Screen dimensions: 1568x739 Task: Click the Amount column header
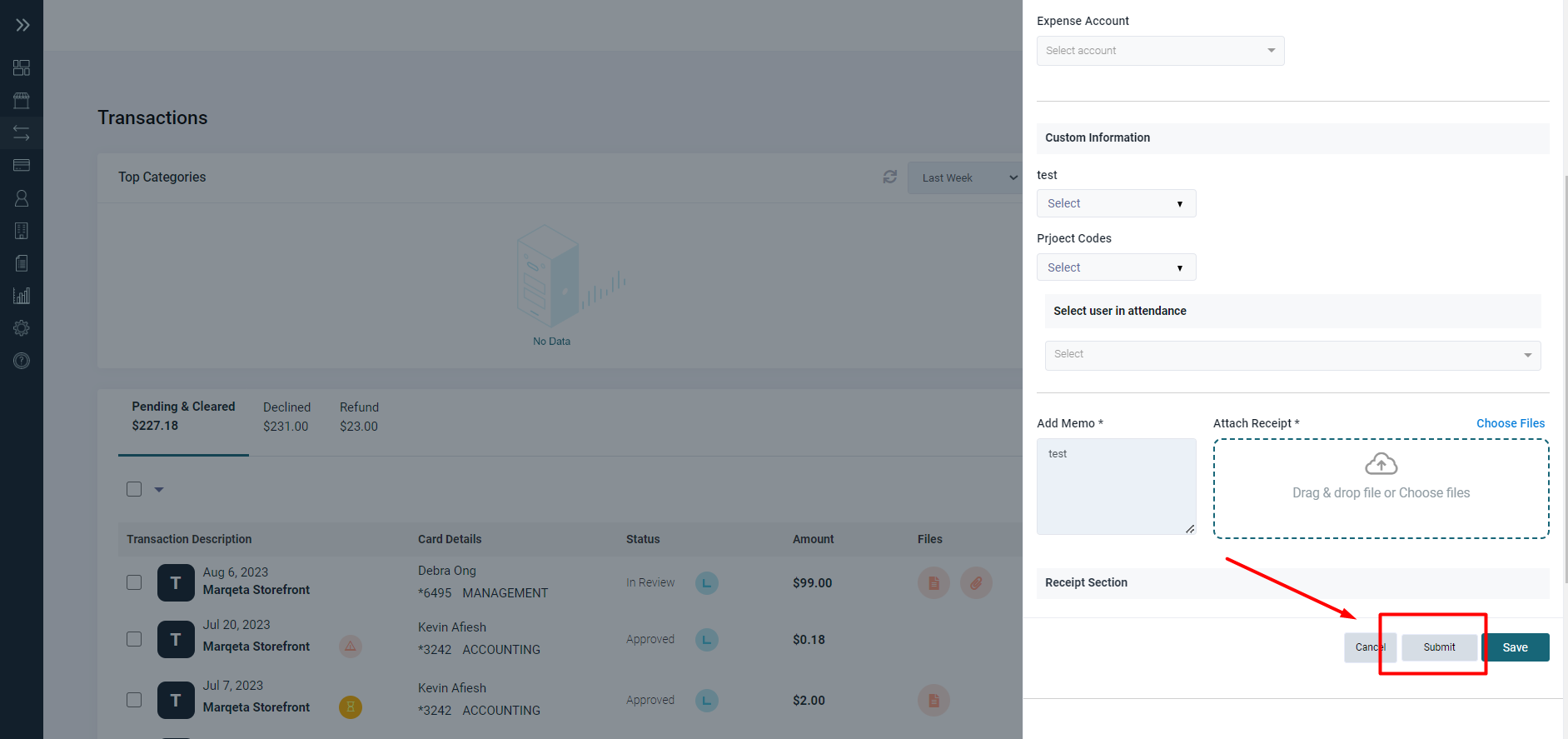[x=813, y=539]
